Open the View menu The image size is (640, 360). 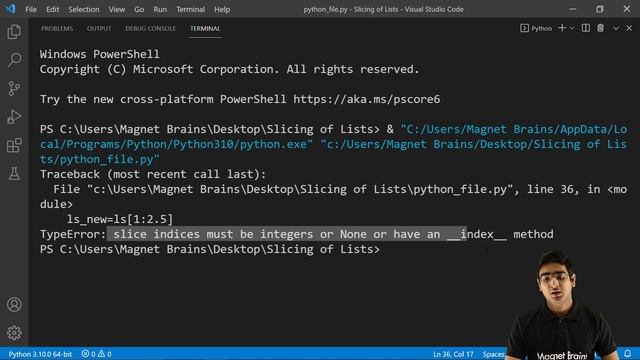click(x=117, y=9)
